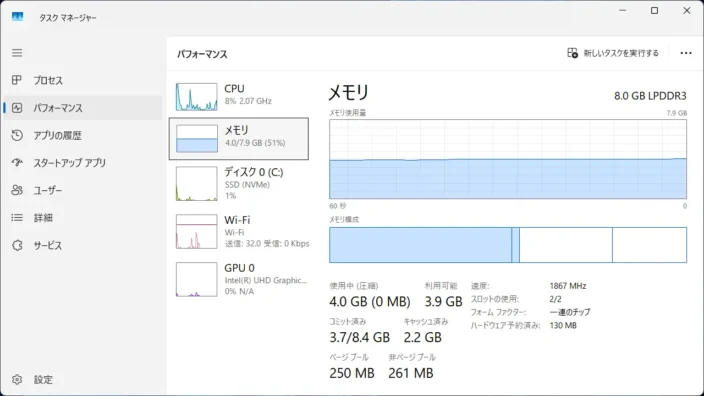Click the 設定 gear icon
Image resolution: width=704 pixels, height=396 pixels.
(17, 379)
